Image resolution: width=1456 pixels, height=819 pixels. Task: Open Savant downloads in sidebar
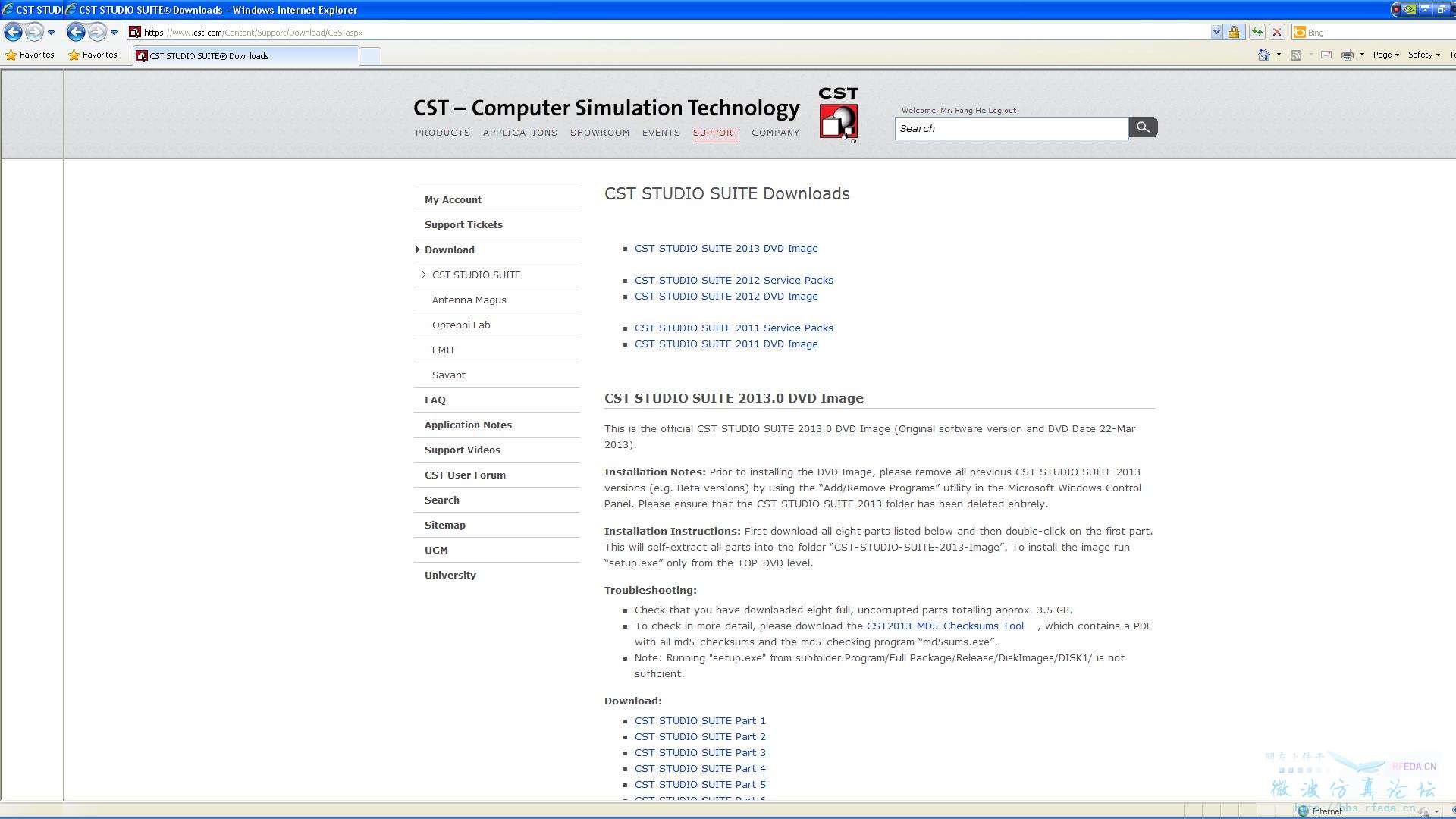(x=449, y=375)
